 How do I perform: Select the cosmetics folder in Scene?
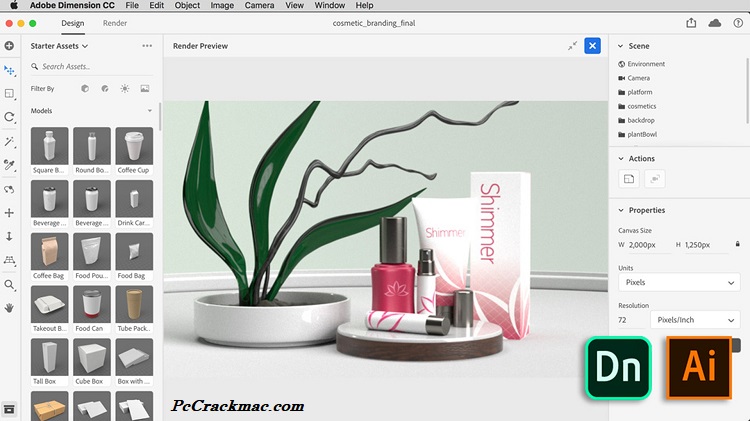pyautogui.click(x=642, y=106)
